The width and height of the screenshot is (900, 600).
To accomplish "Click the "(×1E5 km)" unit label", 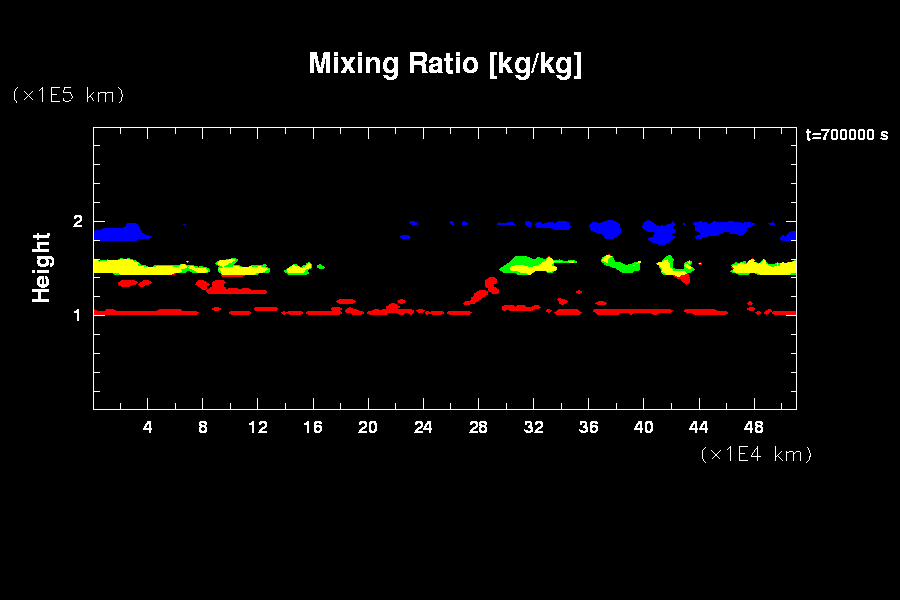I will click(68, 95).
